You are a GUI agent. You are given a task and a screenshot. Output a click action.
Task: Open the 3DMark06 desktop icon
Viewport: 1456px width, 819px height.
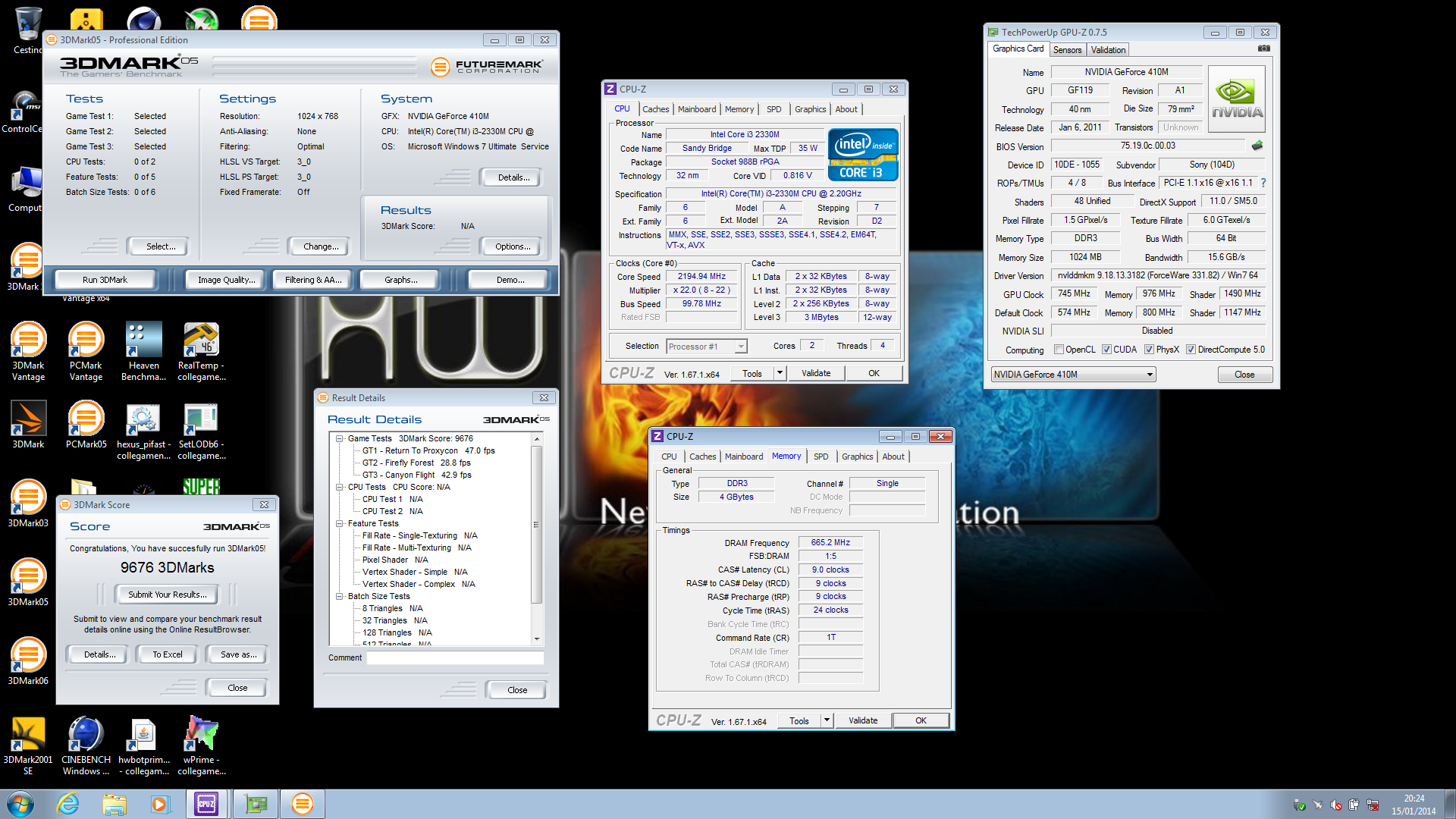[28, 661]
